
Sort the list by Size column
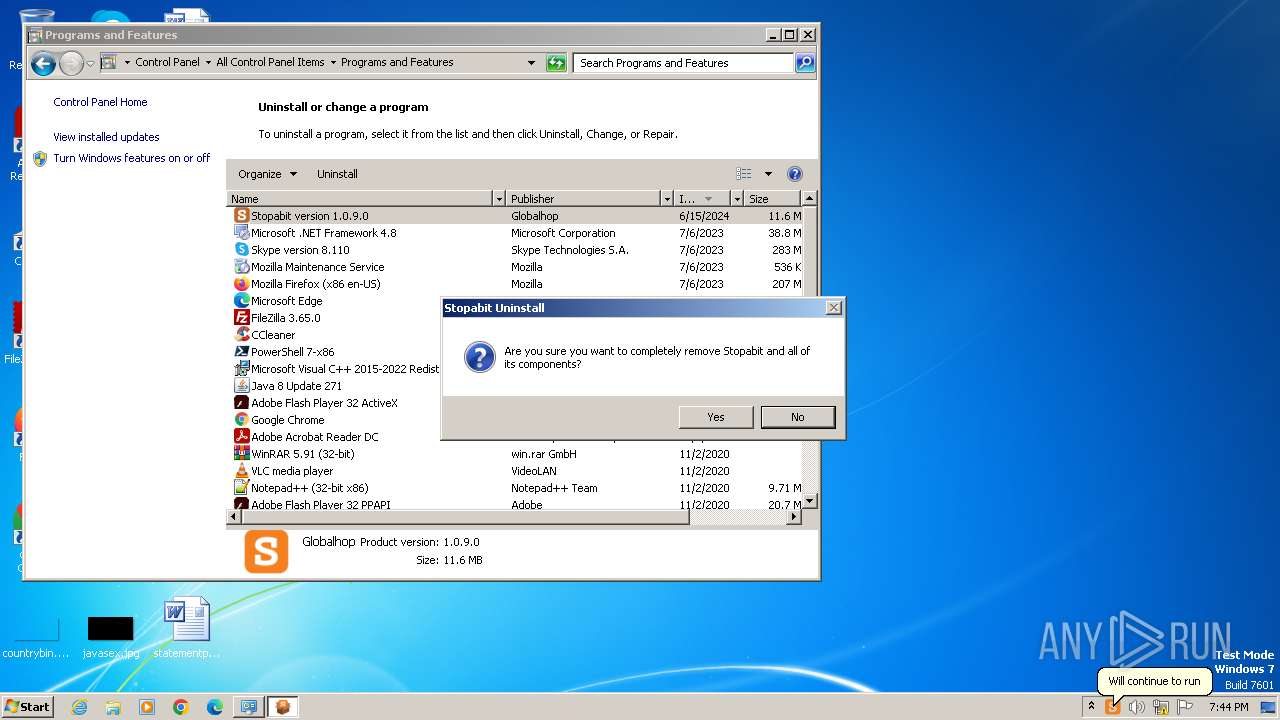pos(772,199)
